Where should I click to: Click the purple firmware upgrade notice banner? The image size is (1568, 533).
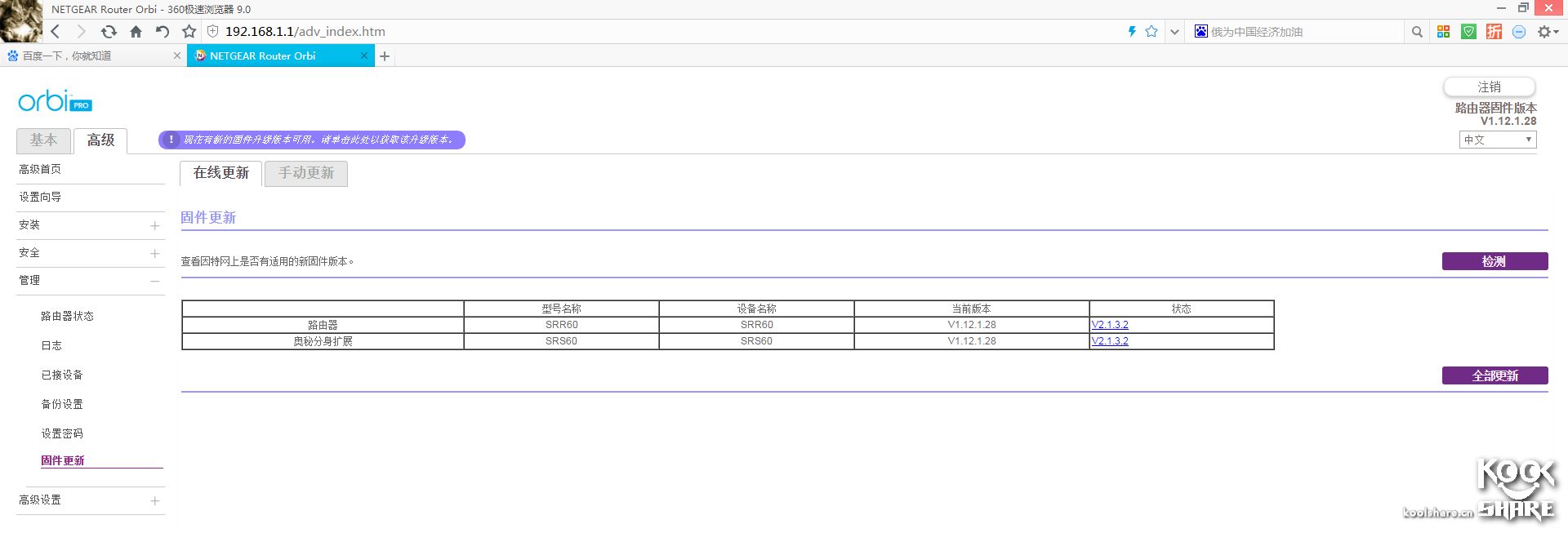(312, 140)
